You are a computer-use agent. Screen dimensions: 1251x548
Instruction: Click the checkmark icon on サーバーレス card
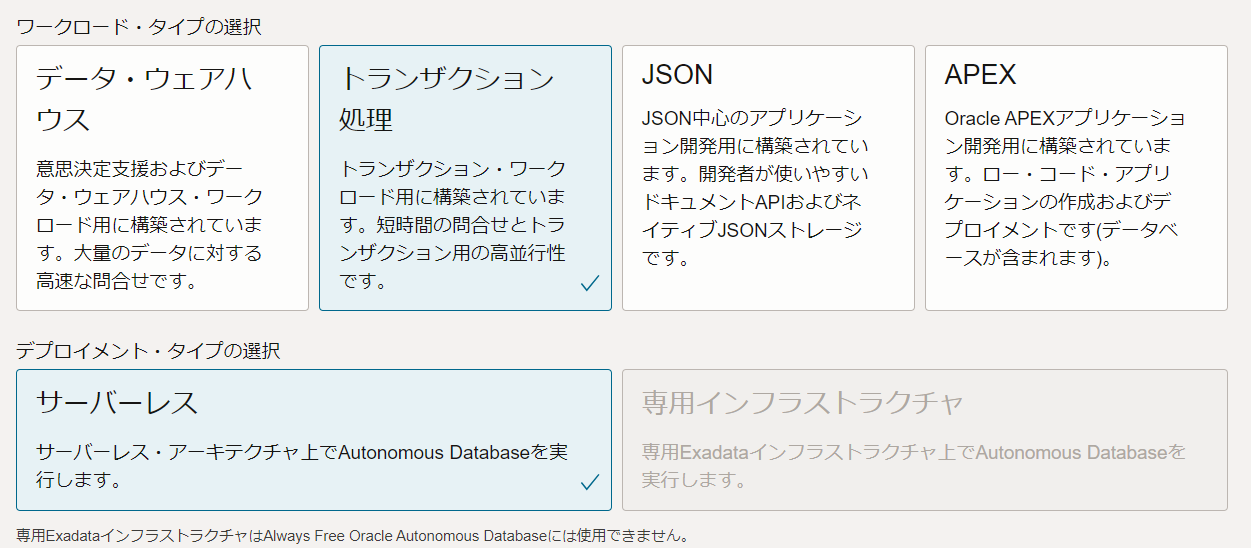tap(589, 483)
